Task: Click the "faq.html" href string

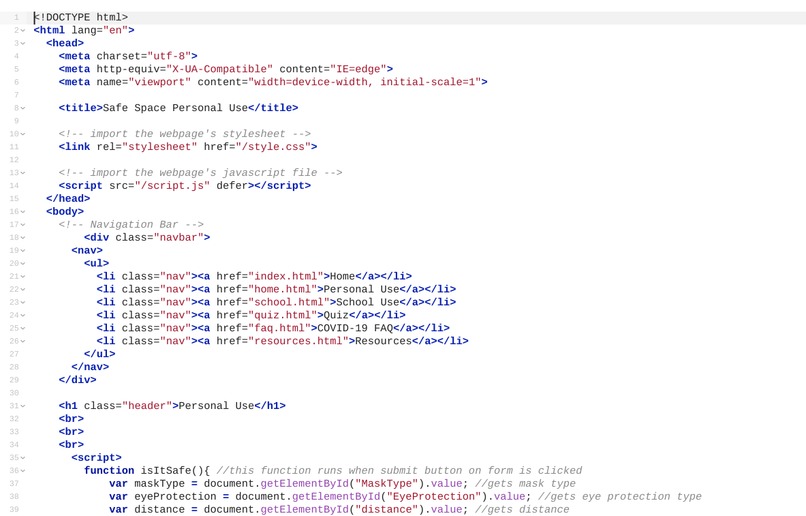Action: 280,328
